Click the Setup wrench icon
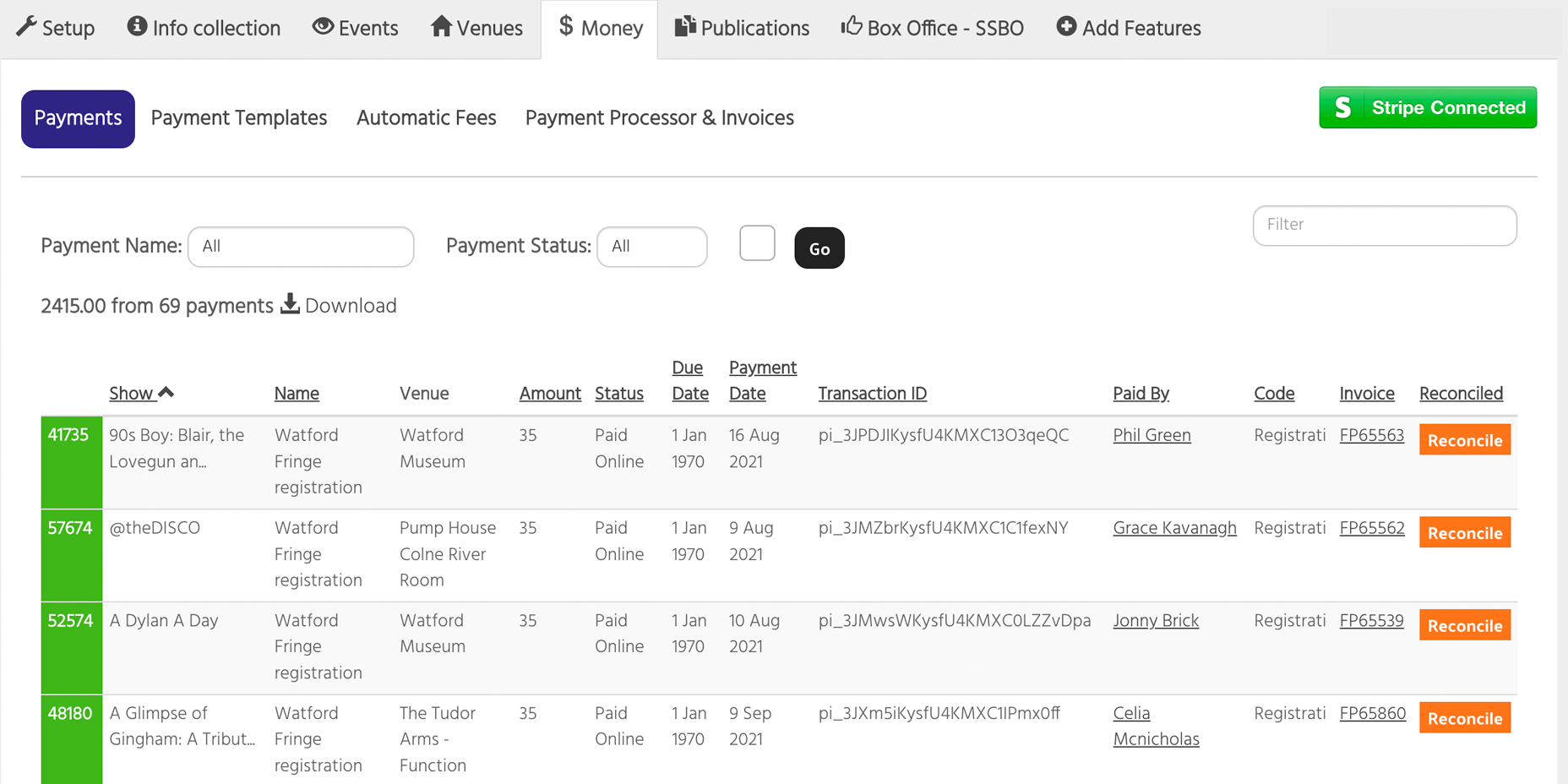Screen dimensions: 1568x784 tap(26, 27)
